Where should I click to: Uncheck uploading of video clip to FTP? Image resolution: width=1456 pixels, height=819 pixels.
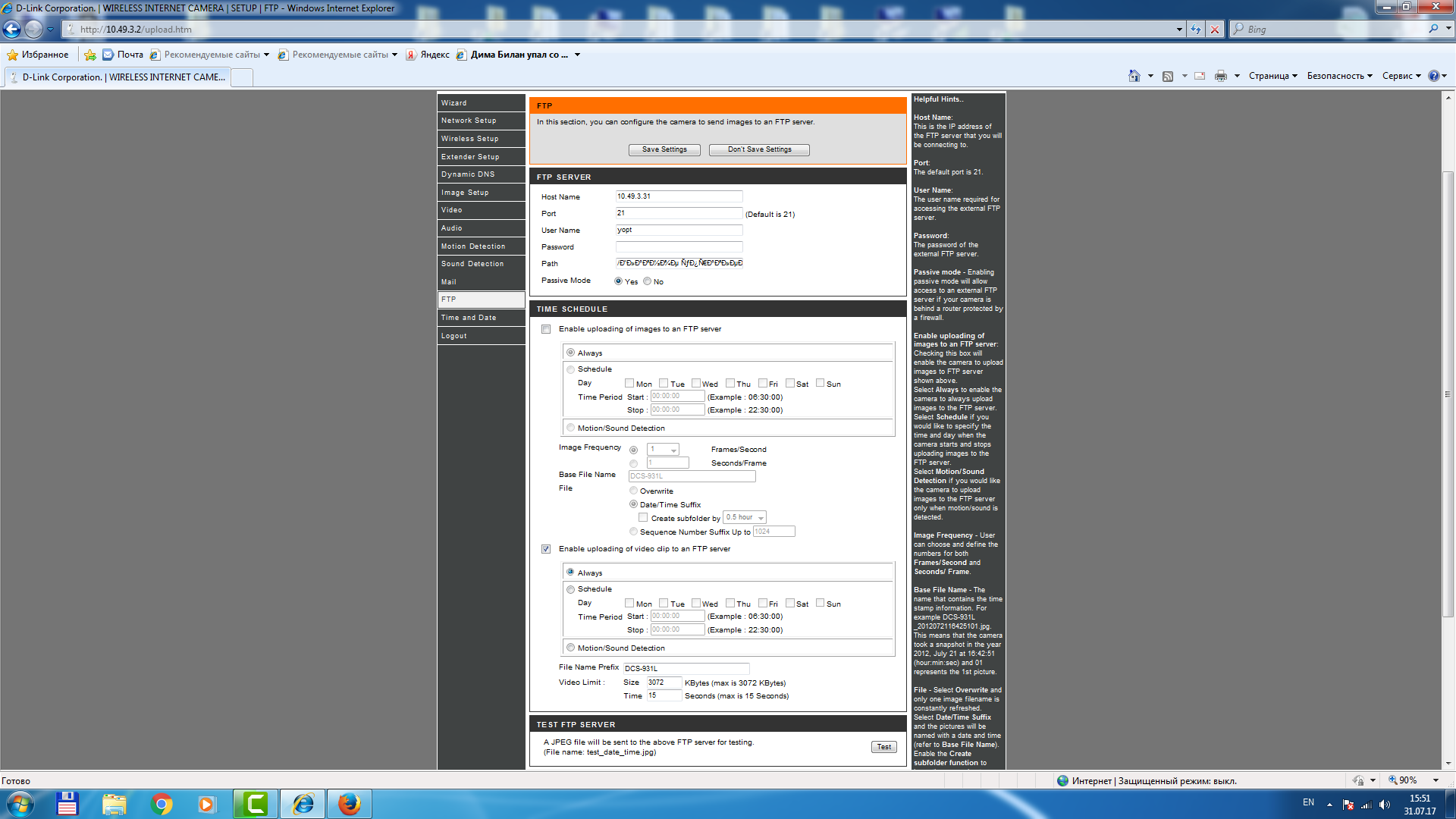[x=546, y=549]
